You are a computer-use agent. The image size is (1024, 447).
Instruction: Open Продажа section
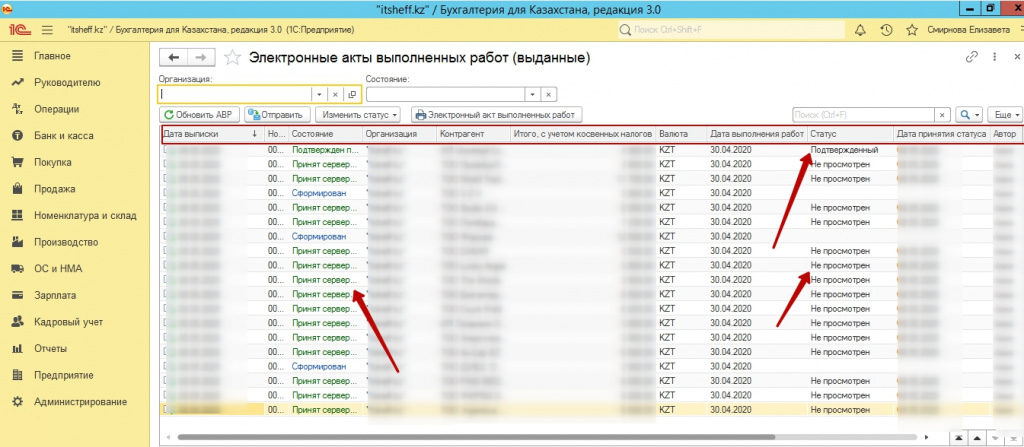[54, 189]
